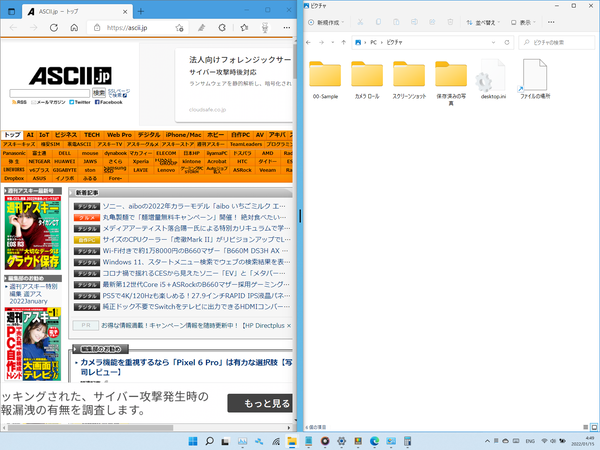Click the rename icon in Explorer toolbar
The width and height of the screenshot is (600, 450).
pos(414,22)
